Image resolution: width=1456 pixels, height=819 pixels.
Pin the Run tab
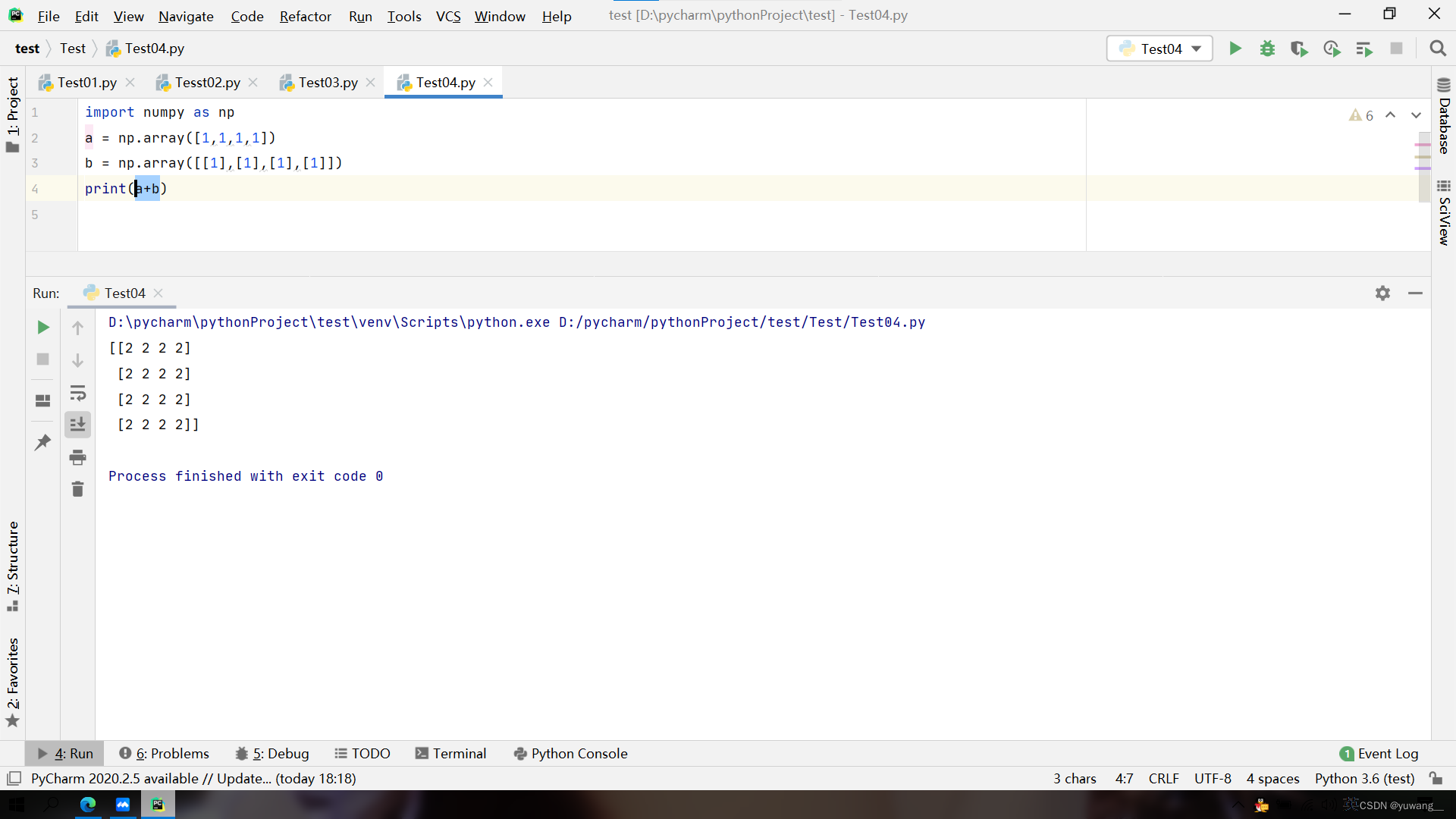click(x=43, y=442)
